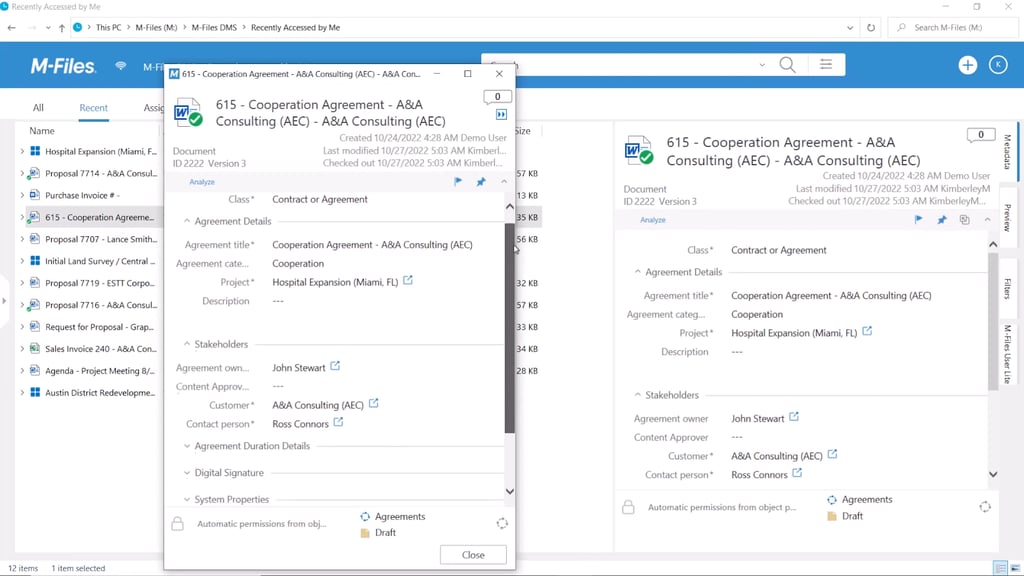
Task: Create a new object with the plus icon
Action: (967, 64)
